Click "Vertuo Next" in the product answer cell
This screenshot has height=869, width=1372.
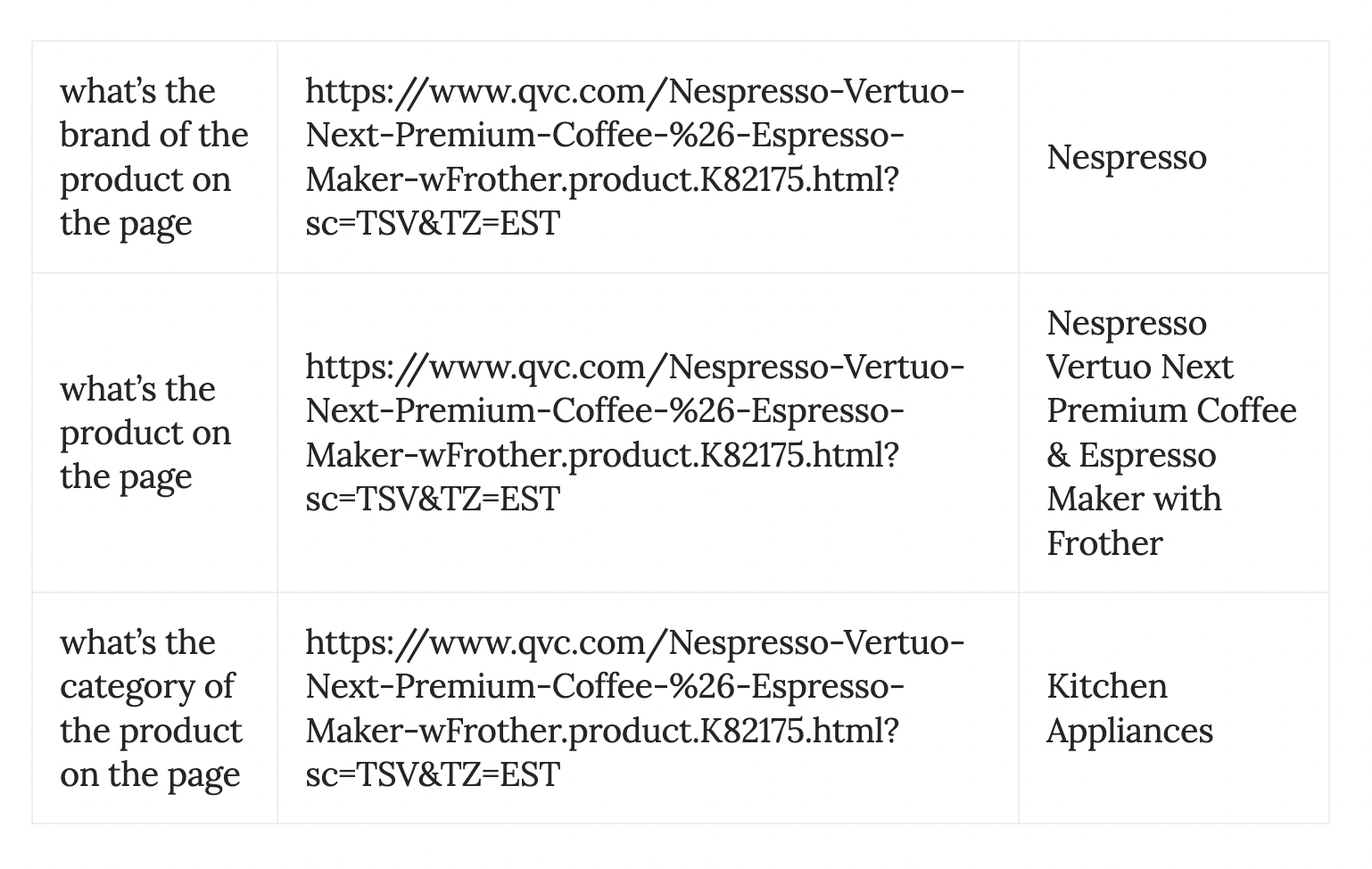point(1139,367)
